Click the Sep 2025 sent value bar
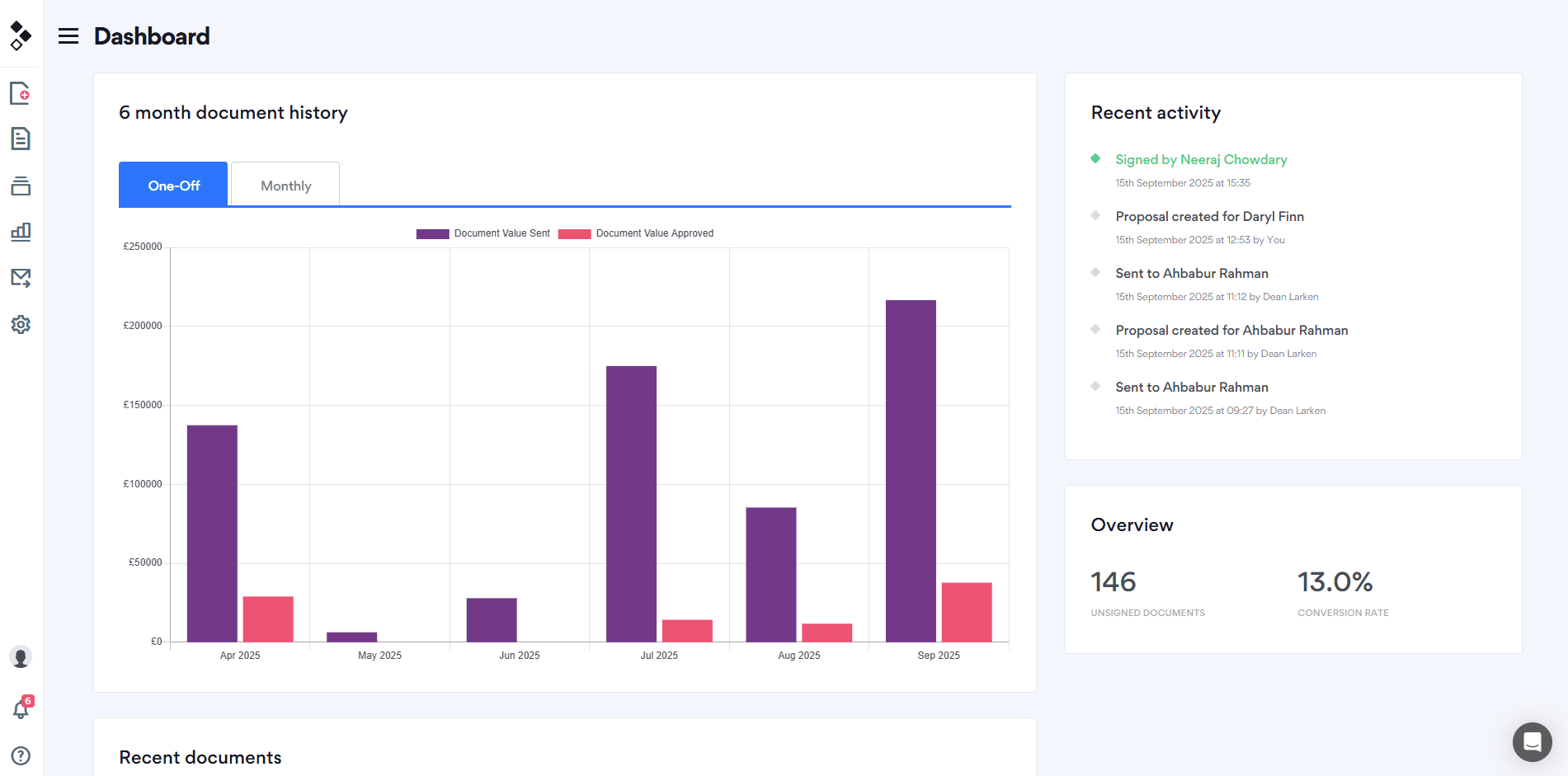This screenshot has height=776, width=1568. (x=911, y=471)
